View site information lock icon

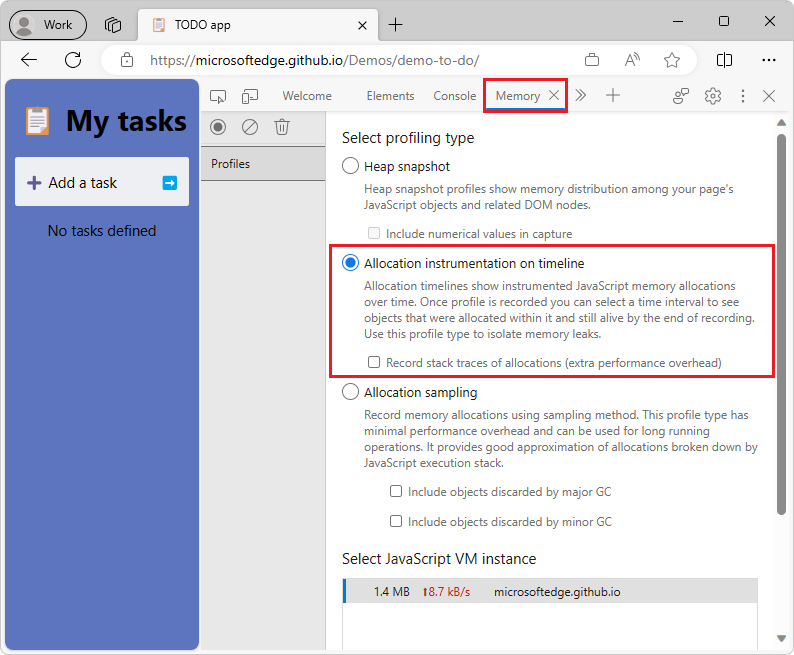pyautogui.click(x=127, y=60)
